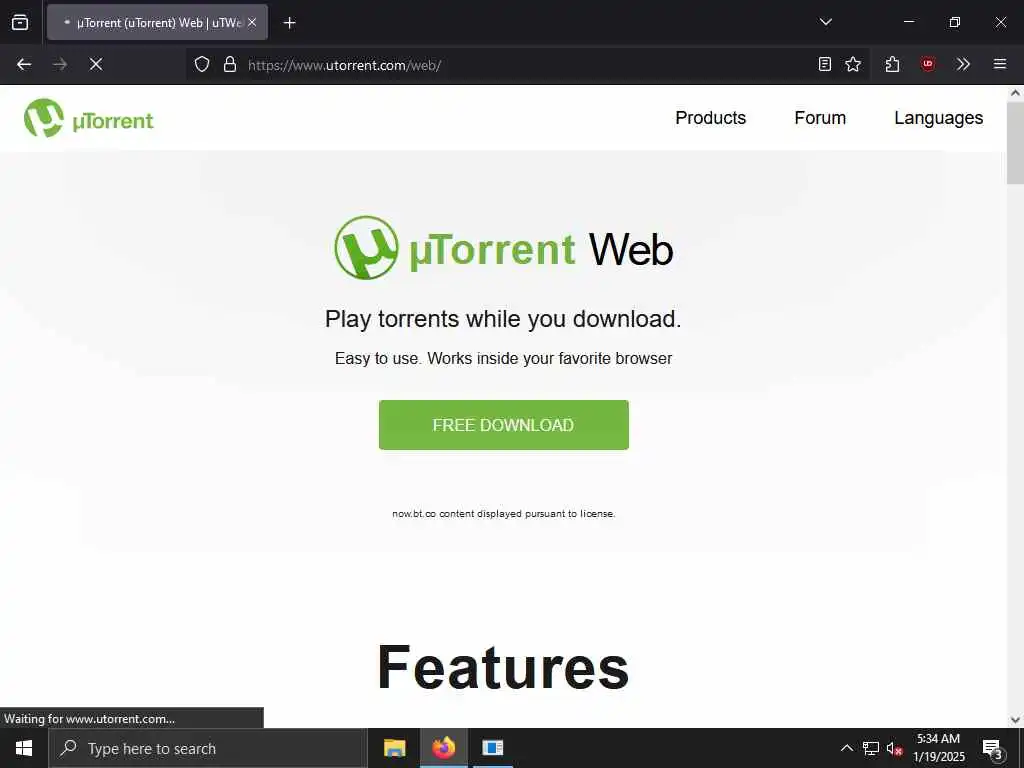
Task: Click 'Play torrents while you download.' text
Action: coord(504,319)
